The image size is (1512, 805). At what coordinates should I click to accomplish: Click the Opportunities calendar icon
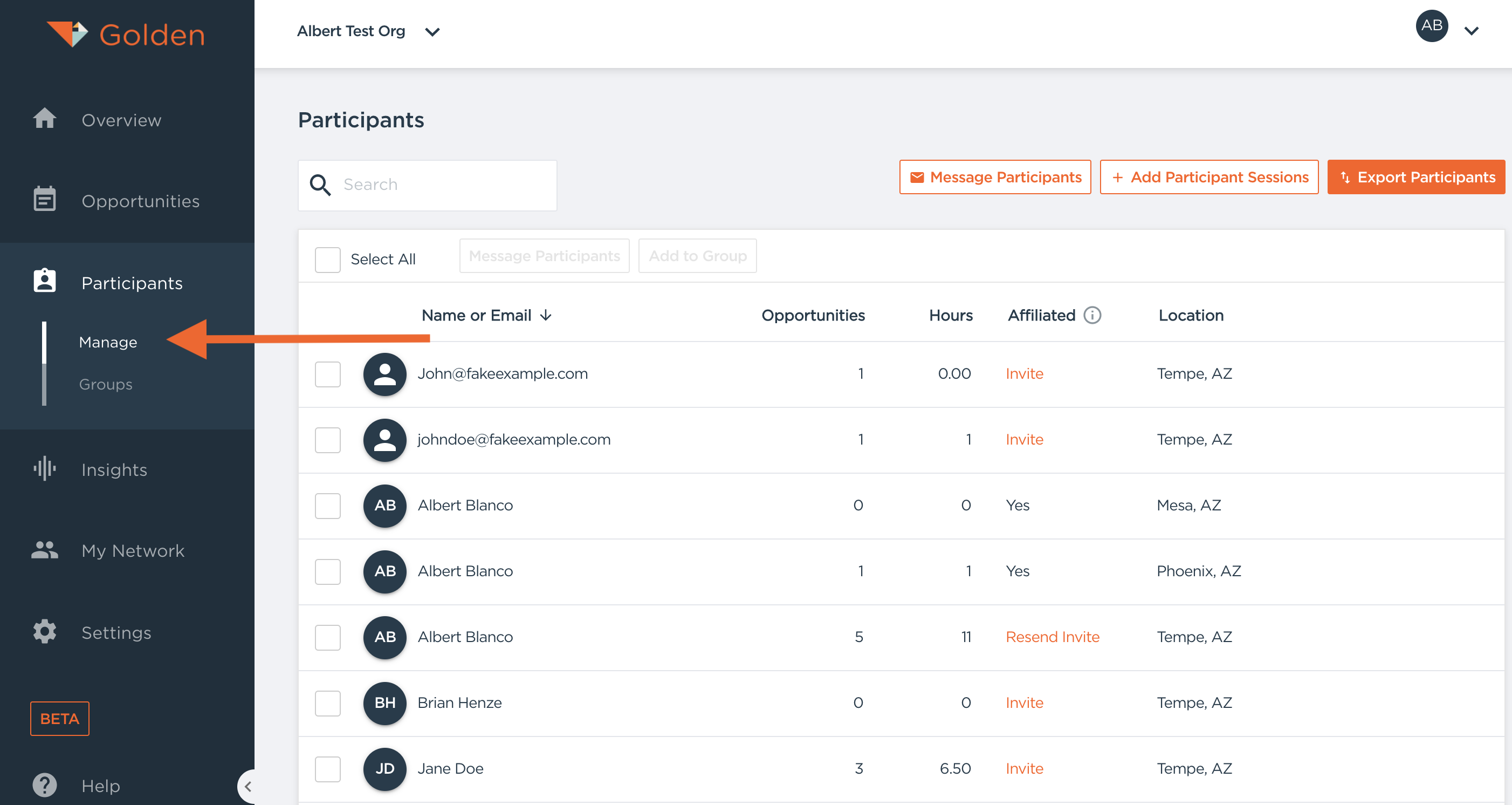pyautogui.click(x=45, y=200)
